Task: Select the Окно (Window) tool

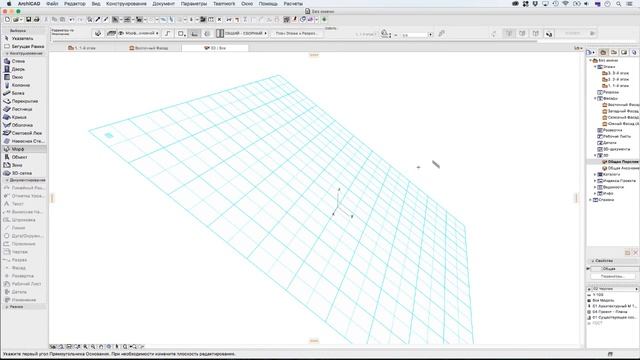Action: pyautogui.click(x=17, y=77)
